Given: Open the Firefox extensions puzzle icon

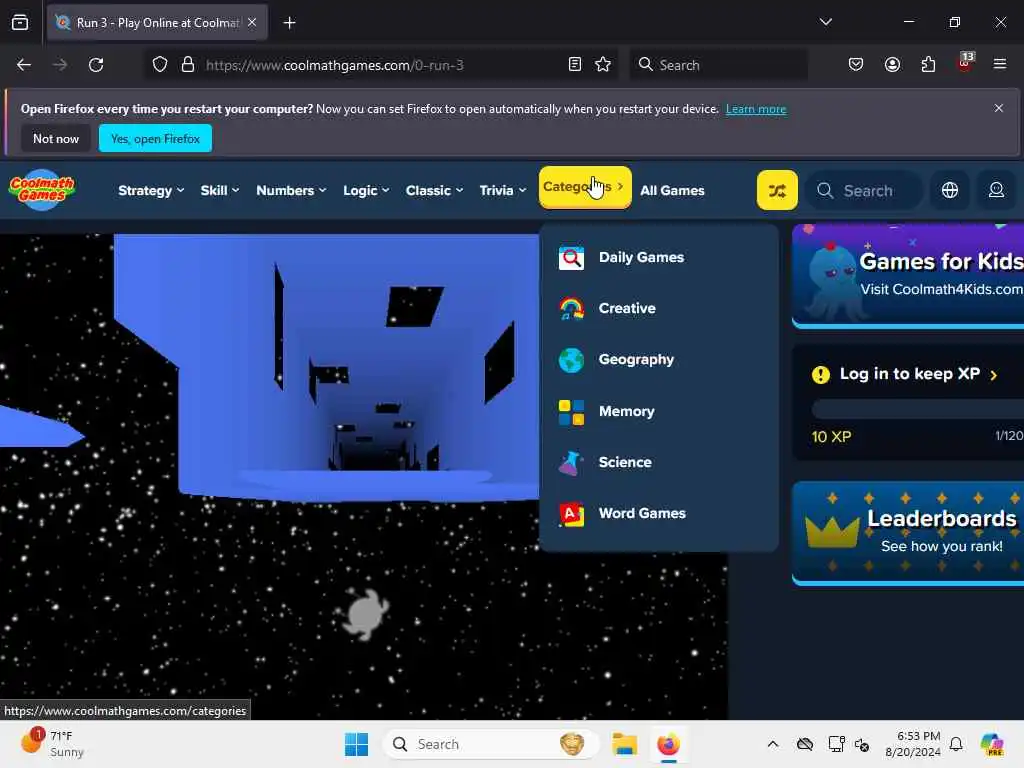Looking at the screenshot, I should coord(928,65).
